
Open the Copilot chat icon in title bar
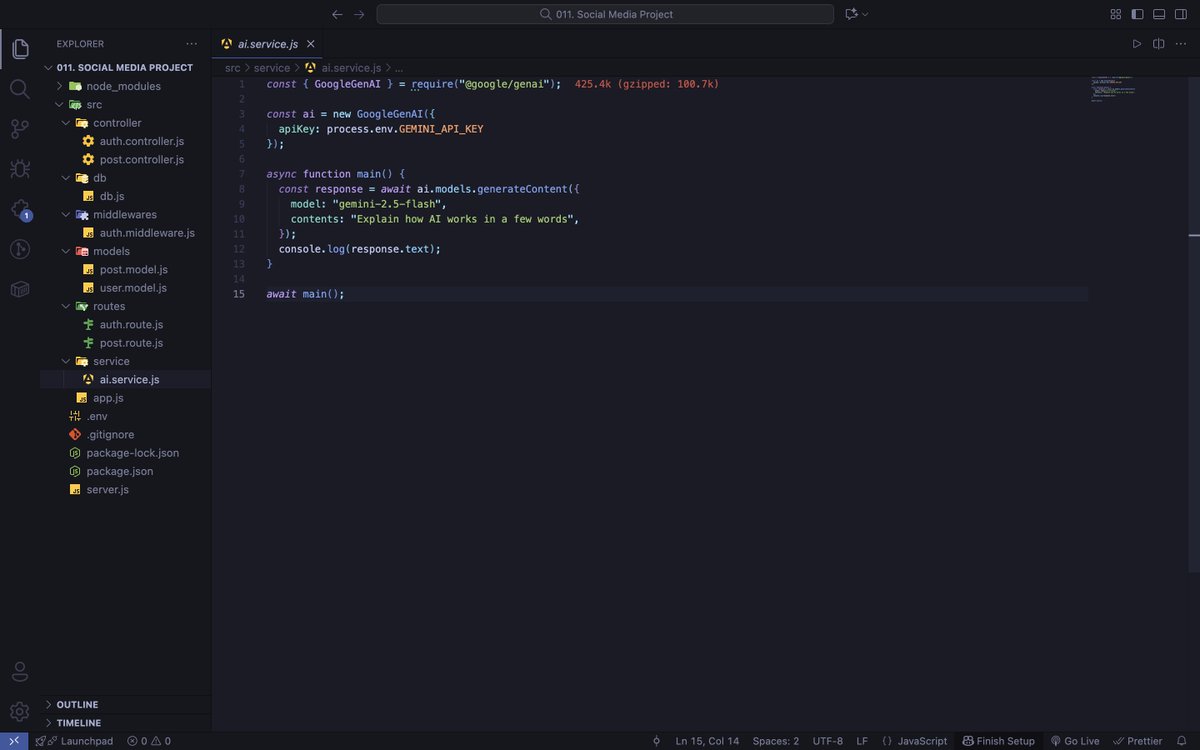click(x=852, y=14)
